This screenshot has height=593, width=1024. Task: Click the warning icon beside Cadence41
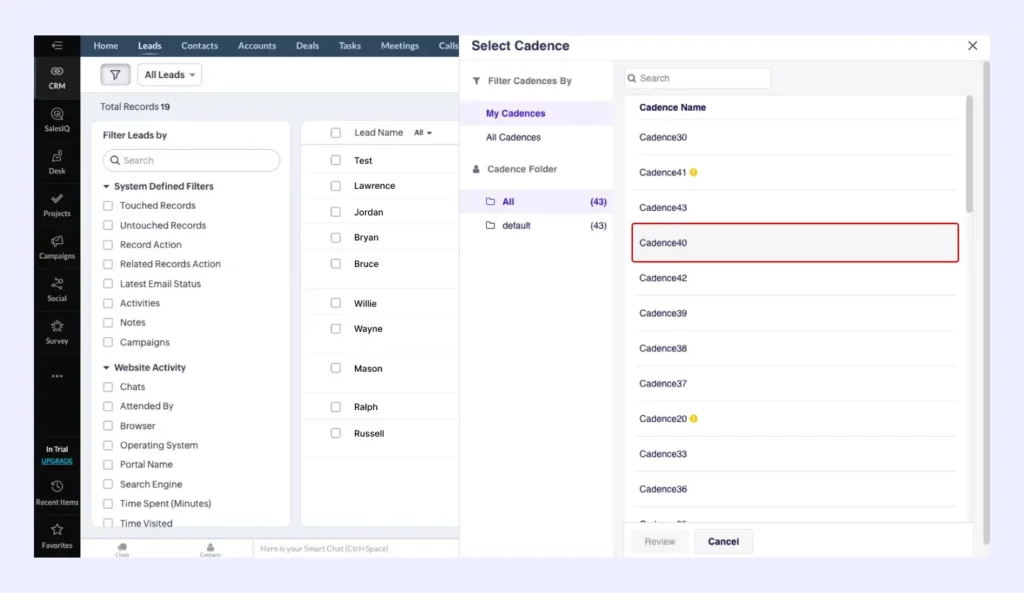(x=694, y=172)
